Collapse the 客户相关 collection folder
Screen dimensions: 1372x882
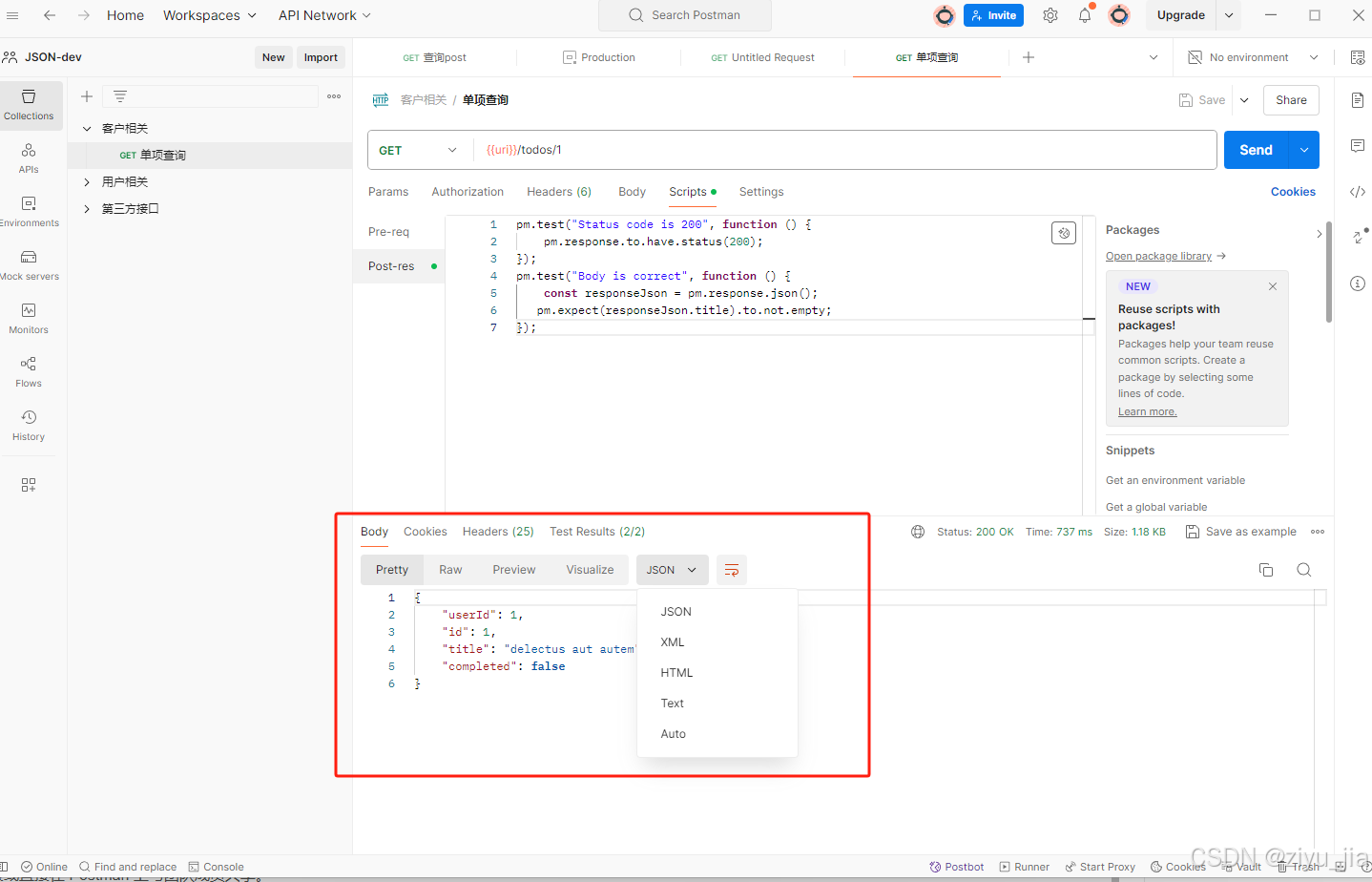pyautogui.click(x=87, y=128)
